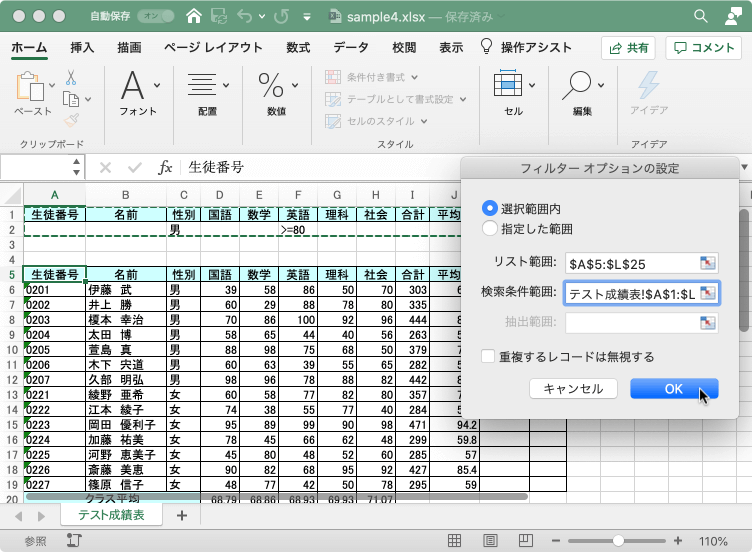Image resolution: width=752 pixels, height=552 pixels.
Task: Click the 検索条件範囲 range picker icon
Action: [x=707, y=293]
